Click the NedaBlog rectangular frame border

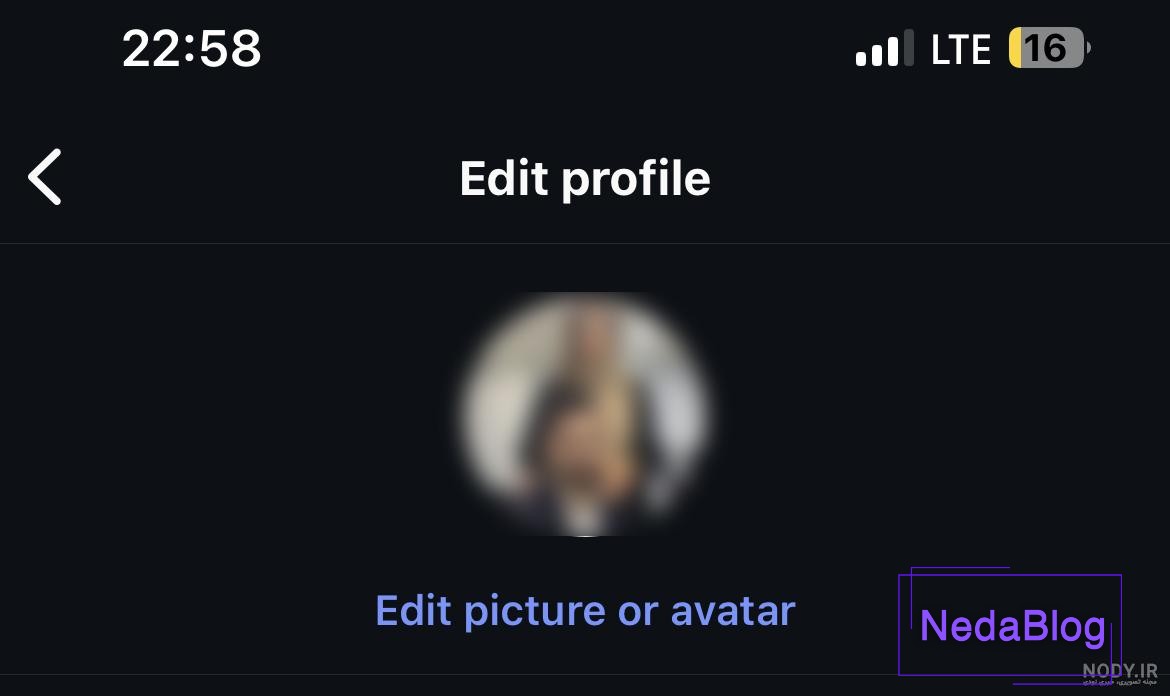(1010, 575)
